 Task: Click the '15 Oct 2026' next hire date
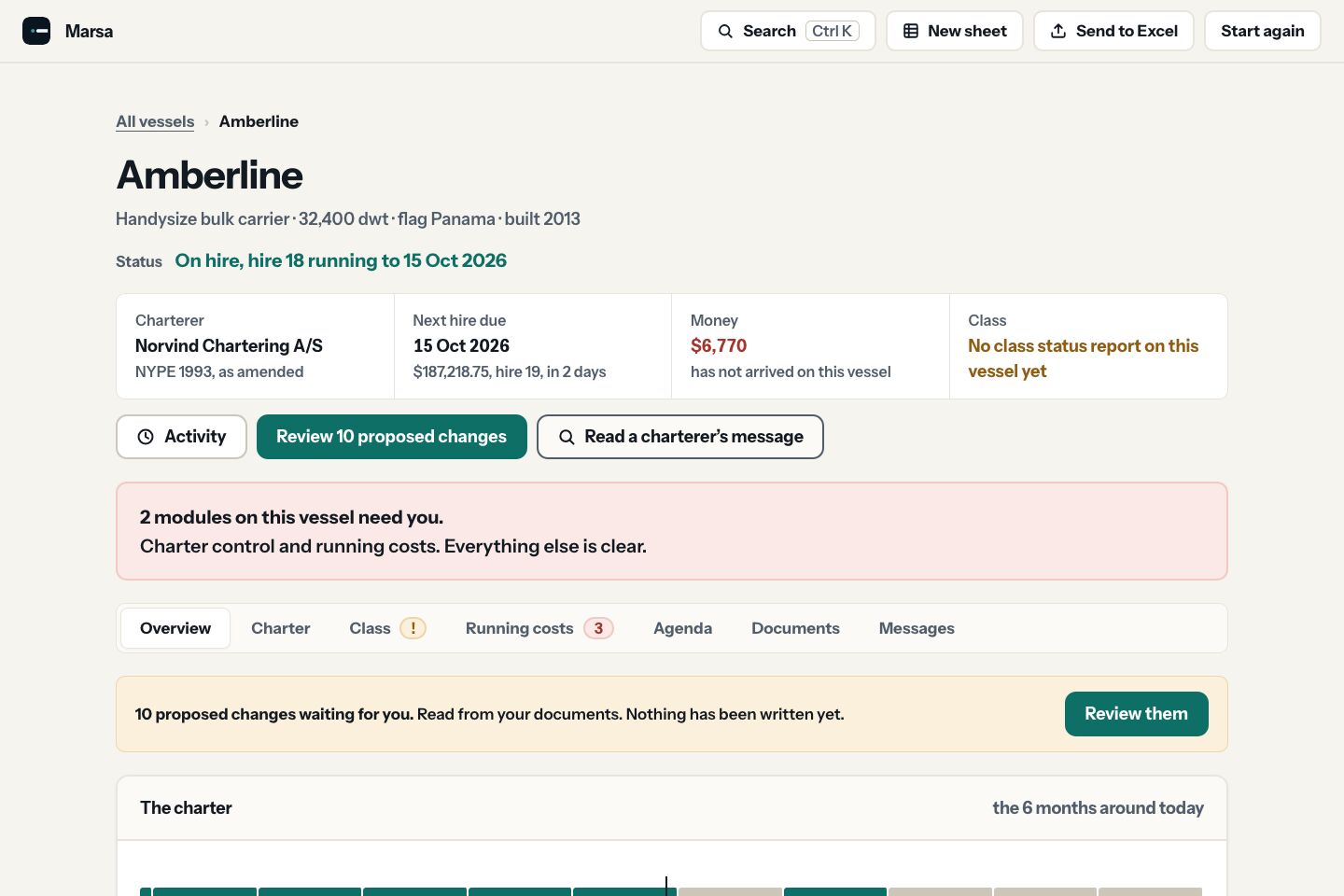coord(461,345)
